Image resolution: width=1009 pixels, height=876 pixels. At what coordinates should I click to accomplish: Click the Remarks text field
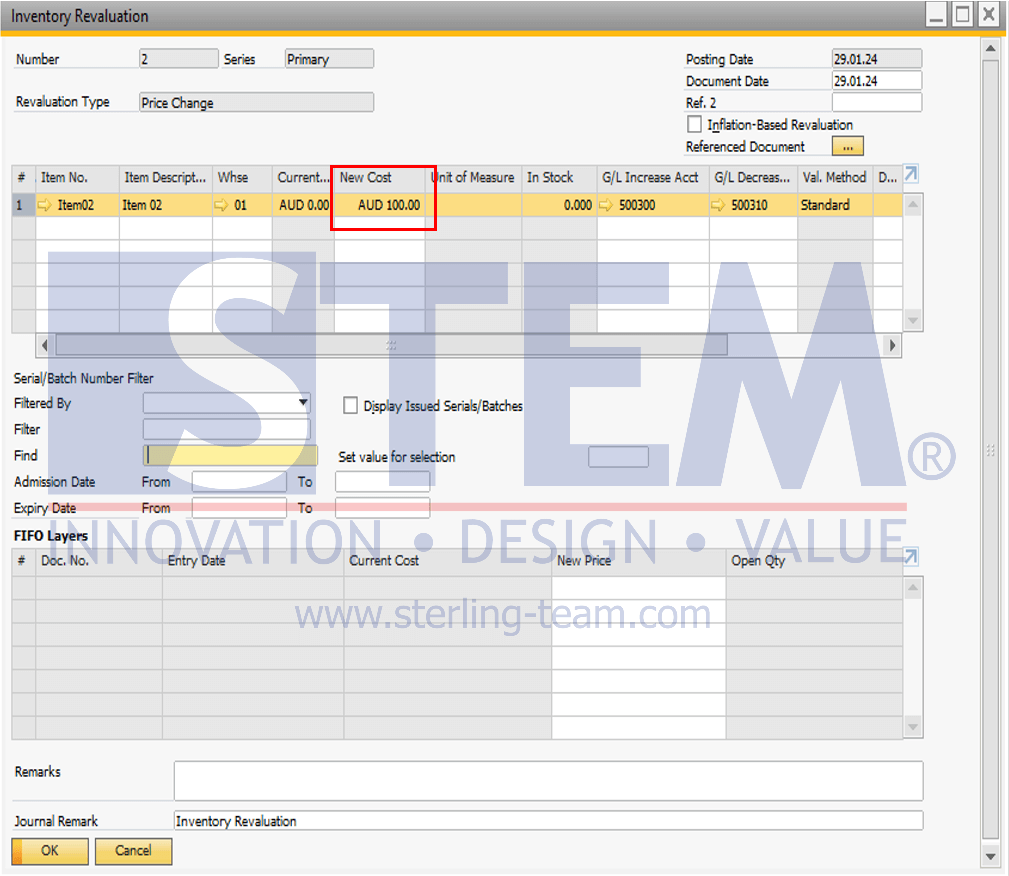click(x=548, y=781)
